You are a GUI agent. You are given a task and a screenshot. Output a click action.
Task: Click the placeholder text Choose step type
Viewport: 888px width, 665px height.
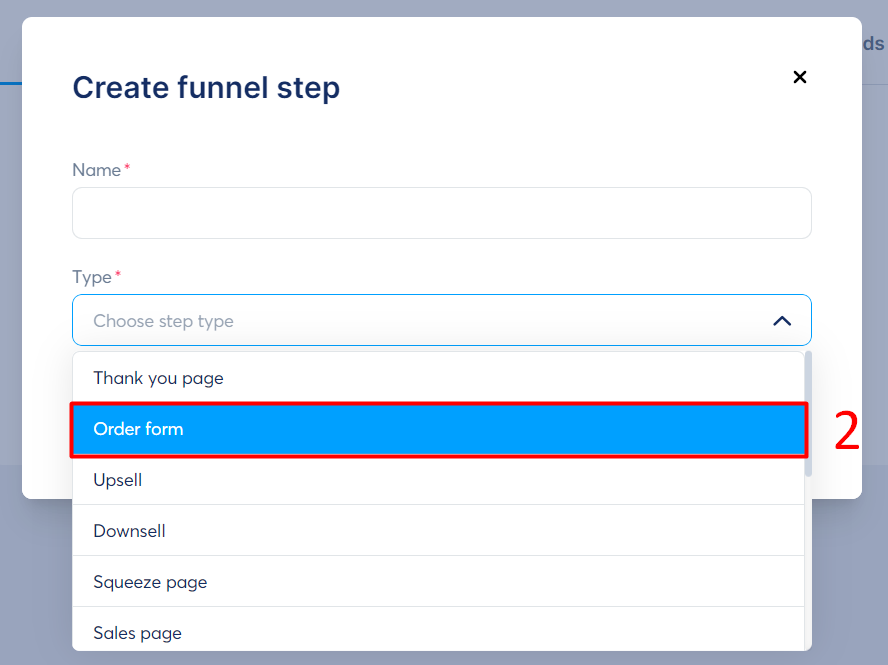point(163,321)
